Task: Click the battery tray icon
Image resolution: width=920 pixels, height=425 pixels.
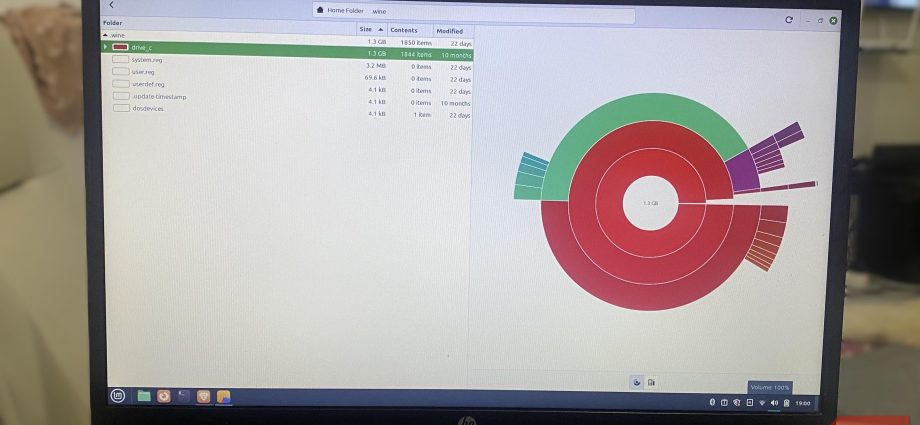Action: [786, 403]
